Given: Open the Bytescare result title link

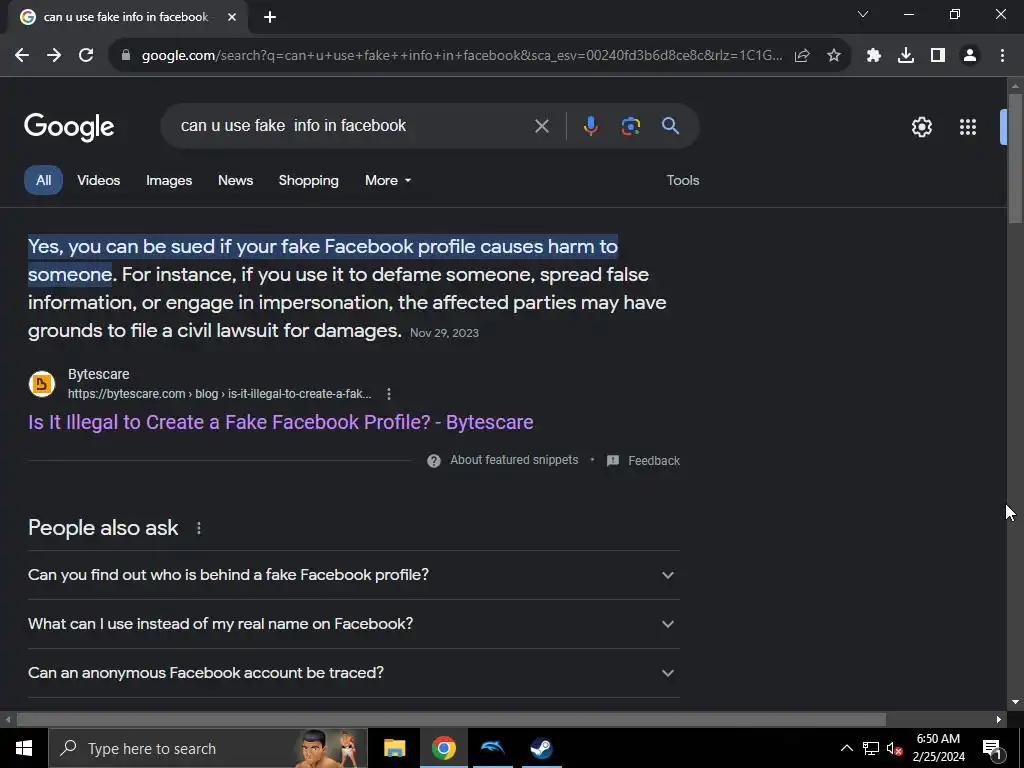Looking at the screenshot, I should tap(281, 422).
